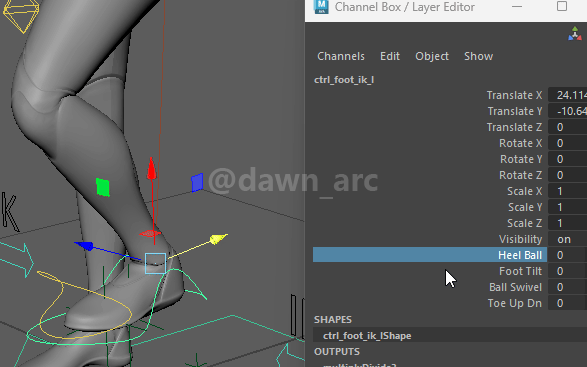
Task: Click the Visibility 'on' value field
Action: coord(567,239)
